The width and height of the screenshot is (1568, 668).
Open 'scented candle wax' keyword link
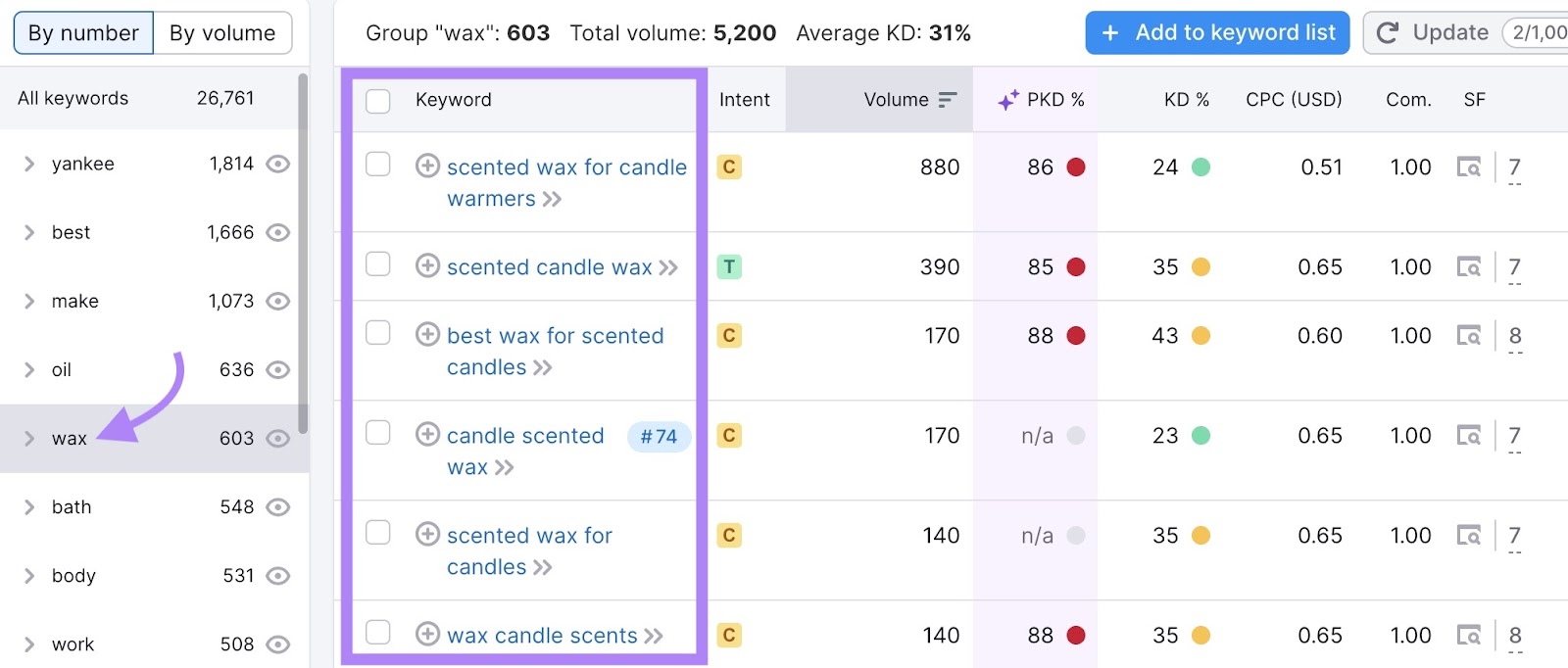point(549,267)
